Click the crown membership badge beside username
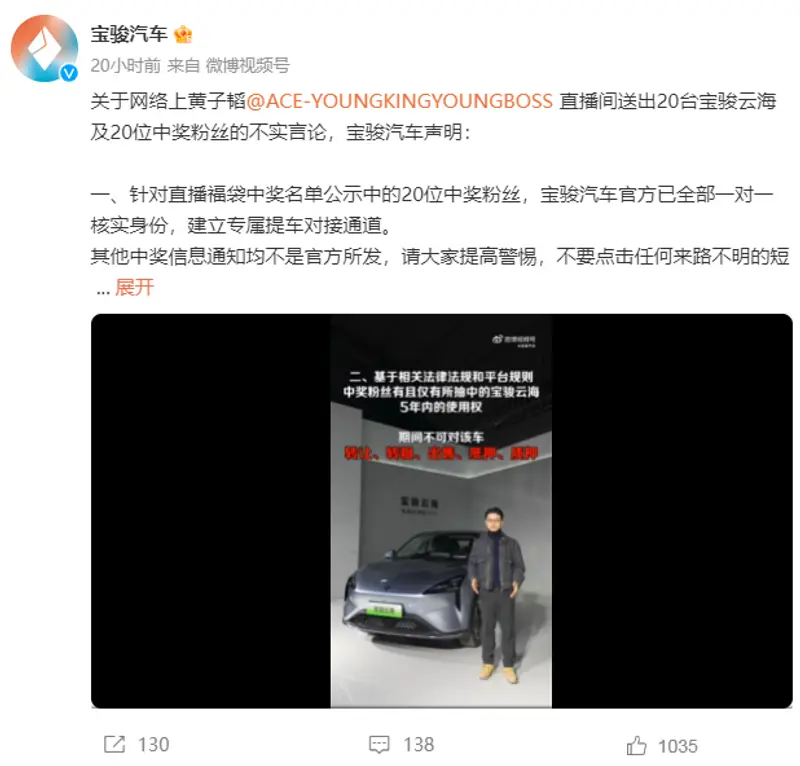The height and width of the screenshot is (766, 800). click(183, 35)
